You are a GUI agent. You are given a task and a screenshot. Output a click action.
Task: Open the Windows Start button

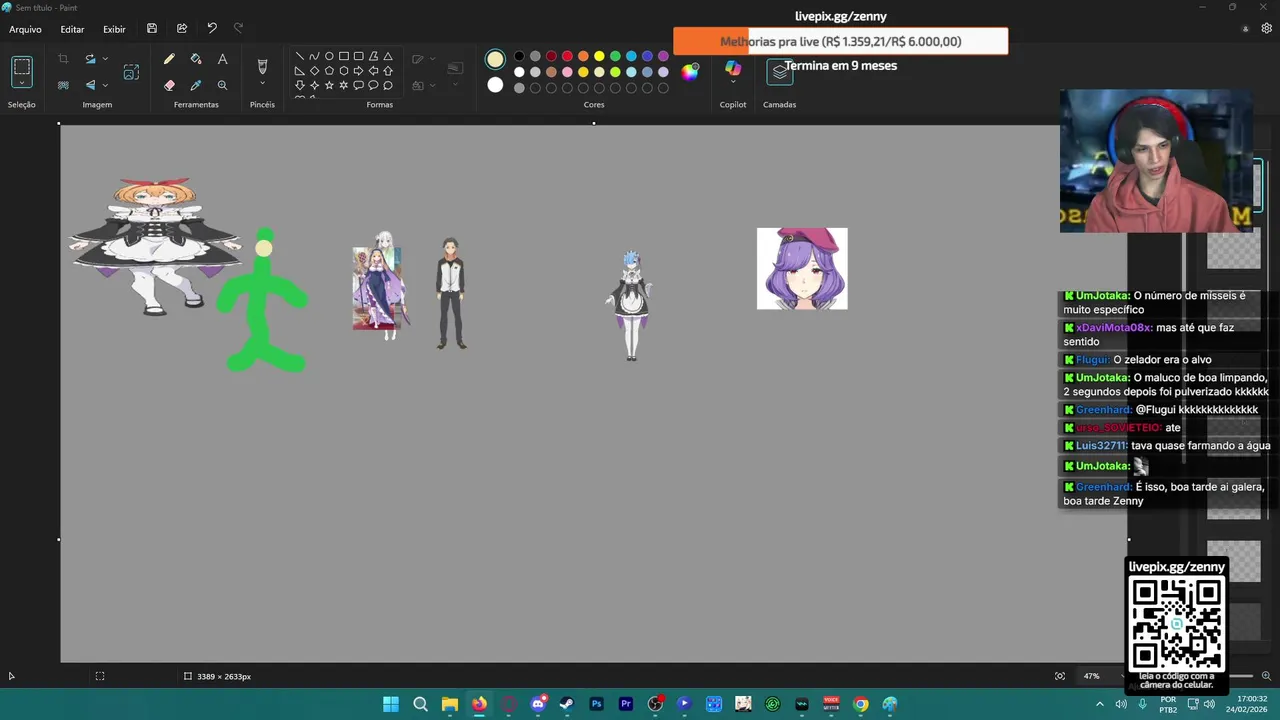click(x=391, y=704)
